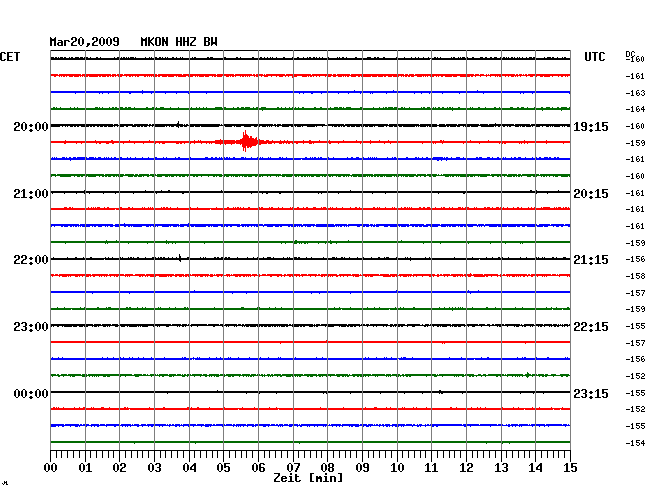This screenshot has width=650, height=494.
Task: Click the "Zeit [min]" axis title
Action: pos(308,478)
